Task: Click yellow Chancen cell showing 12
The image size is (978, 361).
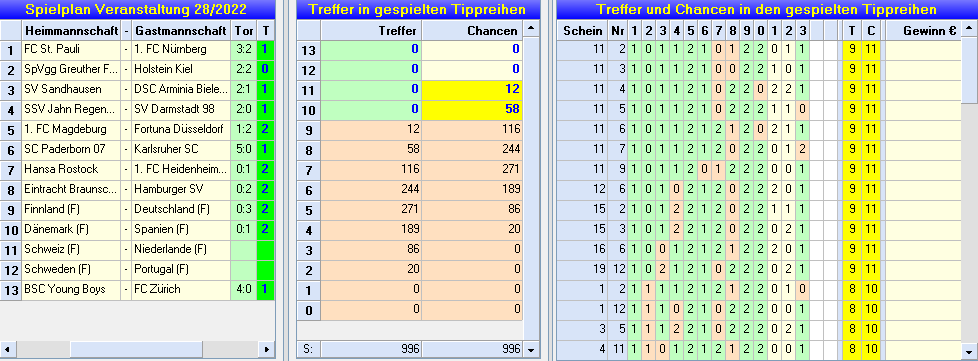Action: tap(472, 90)
